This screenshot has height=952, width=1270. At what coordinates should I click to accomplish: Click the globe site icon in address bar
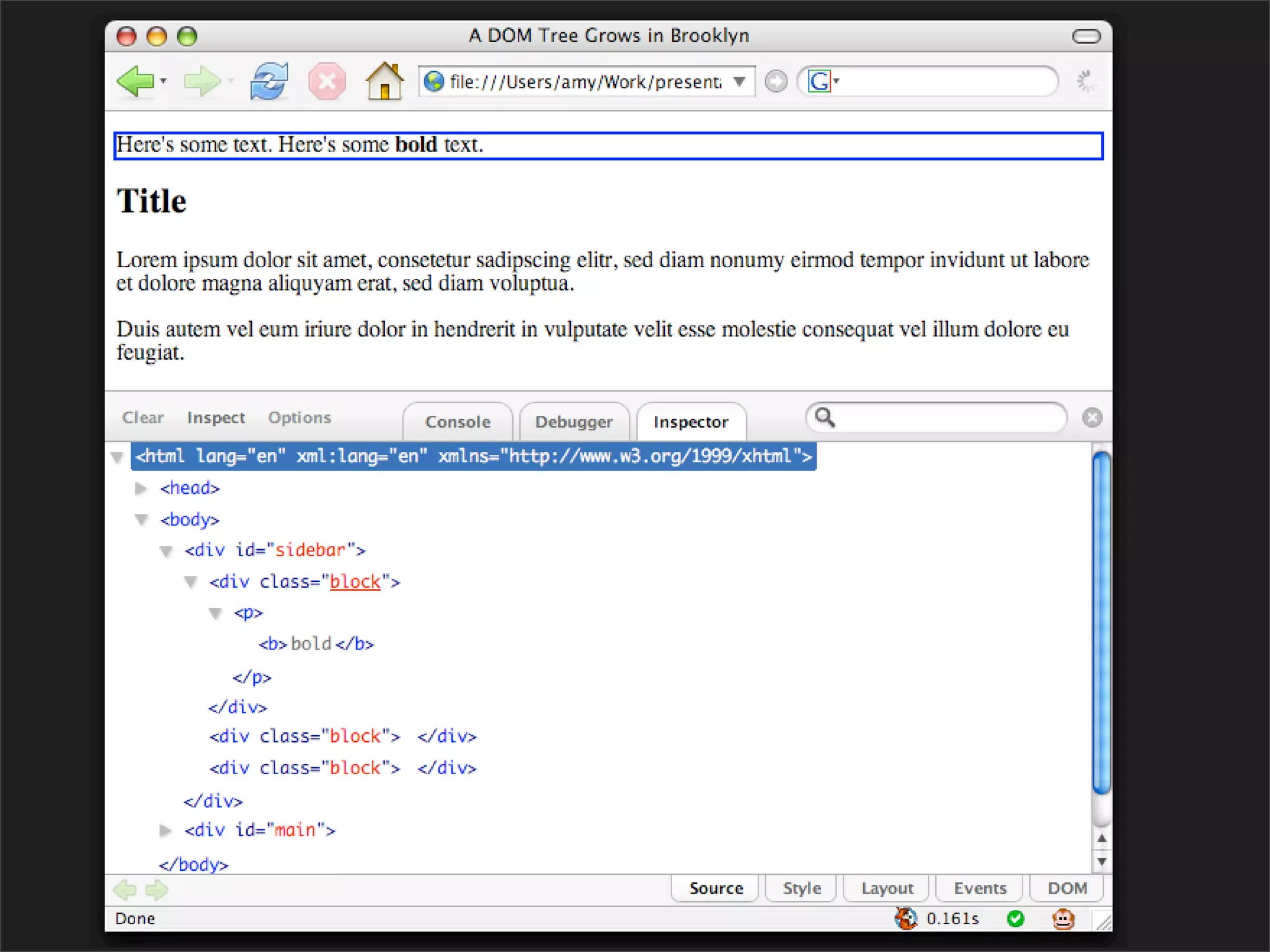[434, 81]
